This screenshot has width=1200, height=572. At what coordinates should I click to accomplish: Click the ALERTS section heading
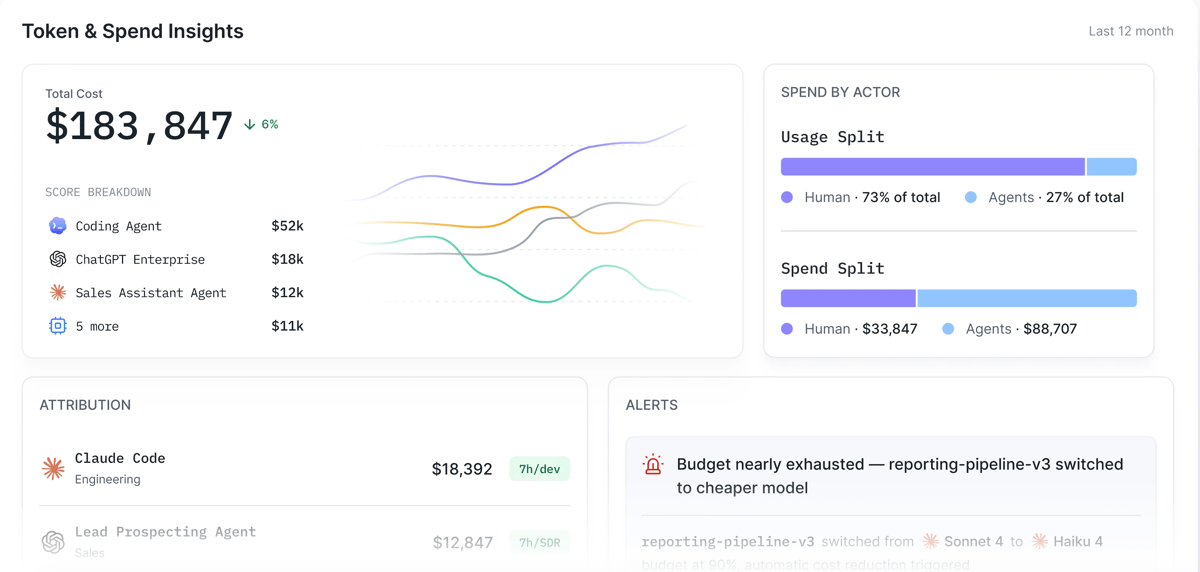coord(652,405)
